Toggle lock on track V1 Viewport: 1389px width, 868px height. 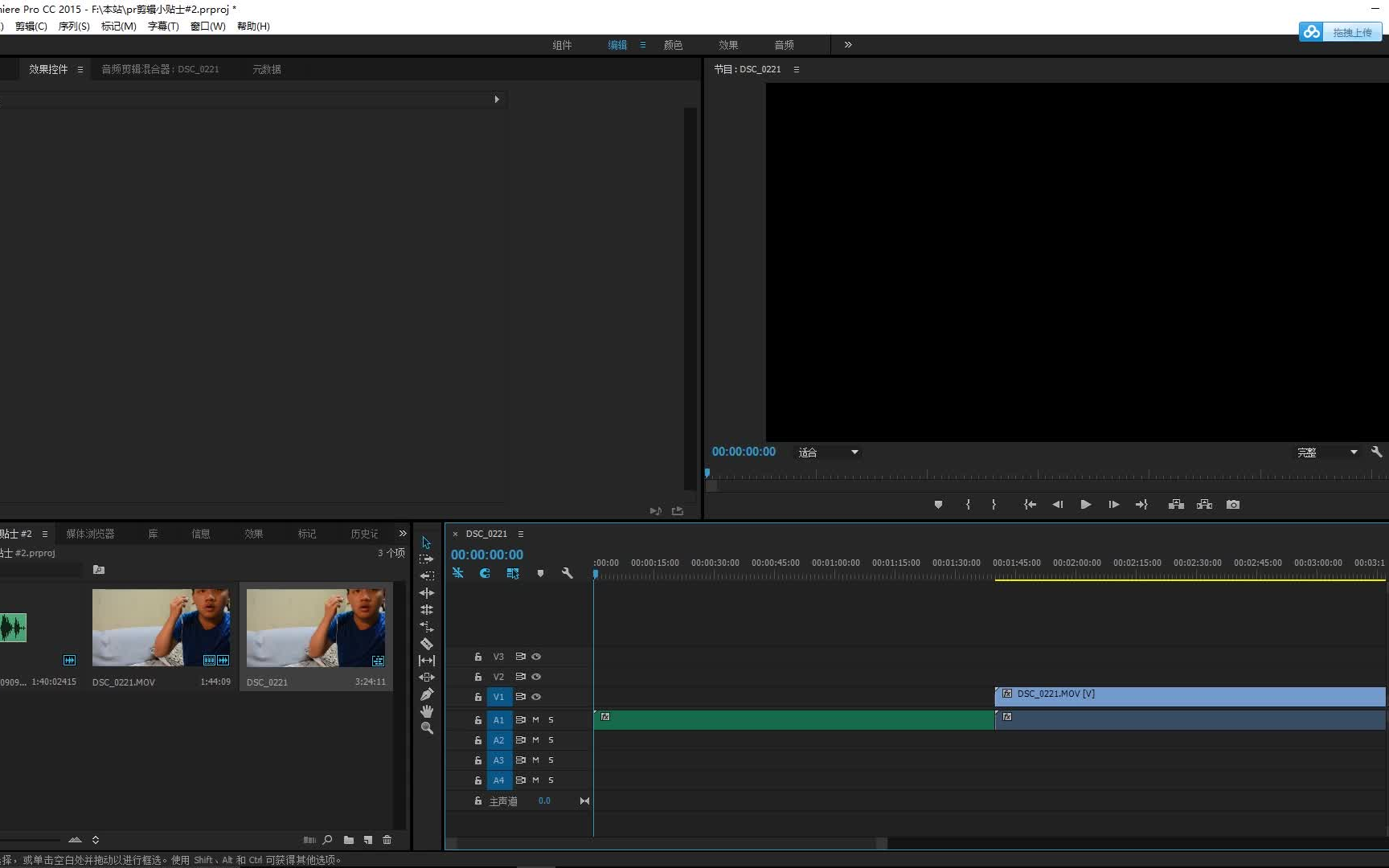click(x=477, y=697)
